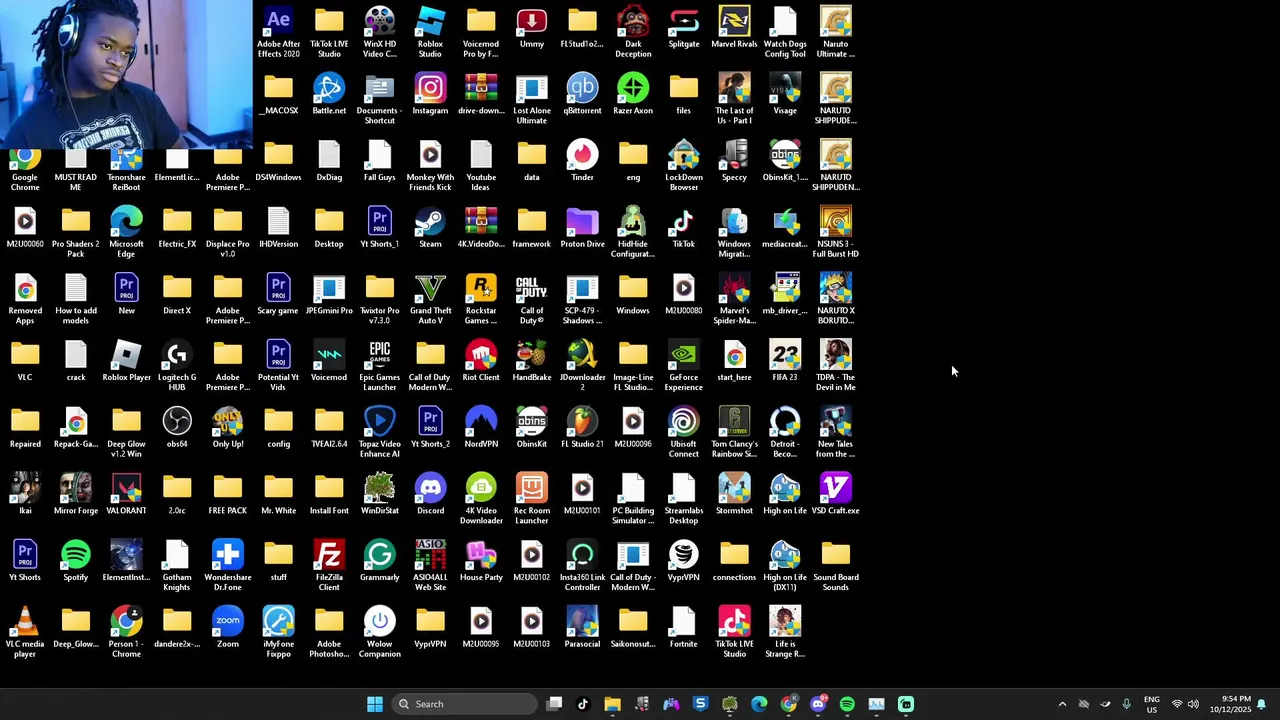Open the Yt Shorts_2 Premiere project
The image size is (1280, 720).
[x=430, y=428]
